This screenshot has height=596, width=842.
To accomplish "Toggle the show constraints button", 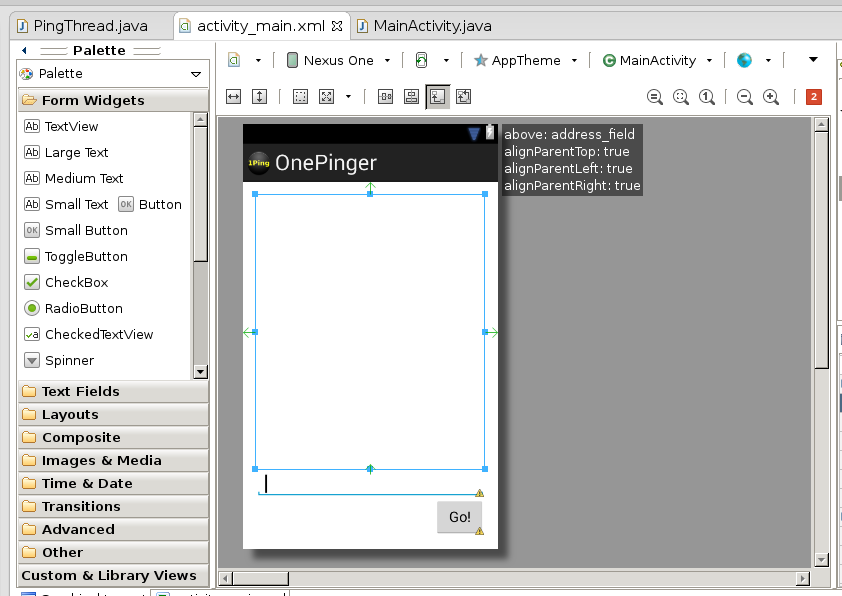I will pyautogui.click(x=438, y=97).
